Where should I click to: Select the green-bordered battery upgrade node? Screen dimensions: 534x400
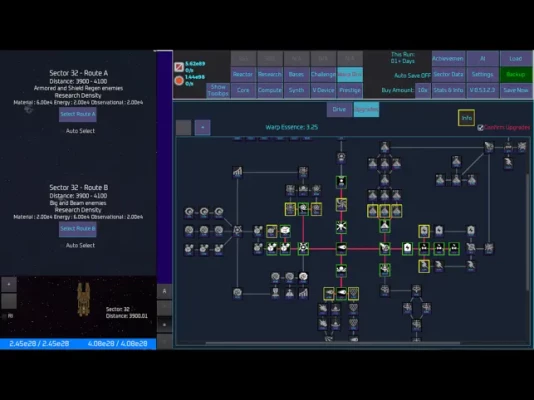(x=407, y=249)
